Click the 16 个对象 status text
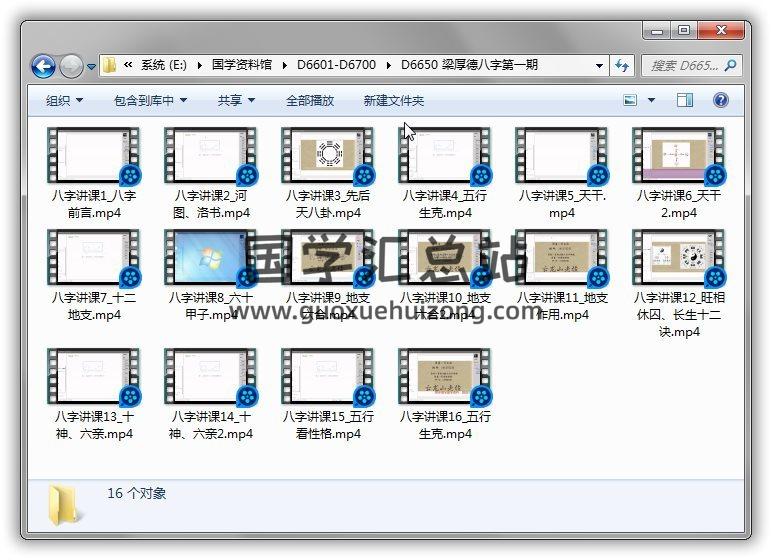 136,493
